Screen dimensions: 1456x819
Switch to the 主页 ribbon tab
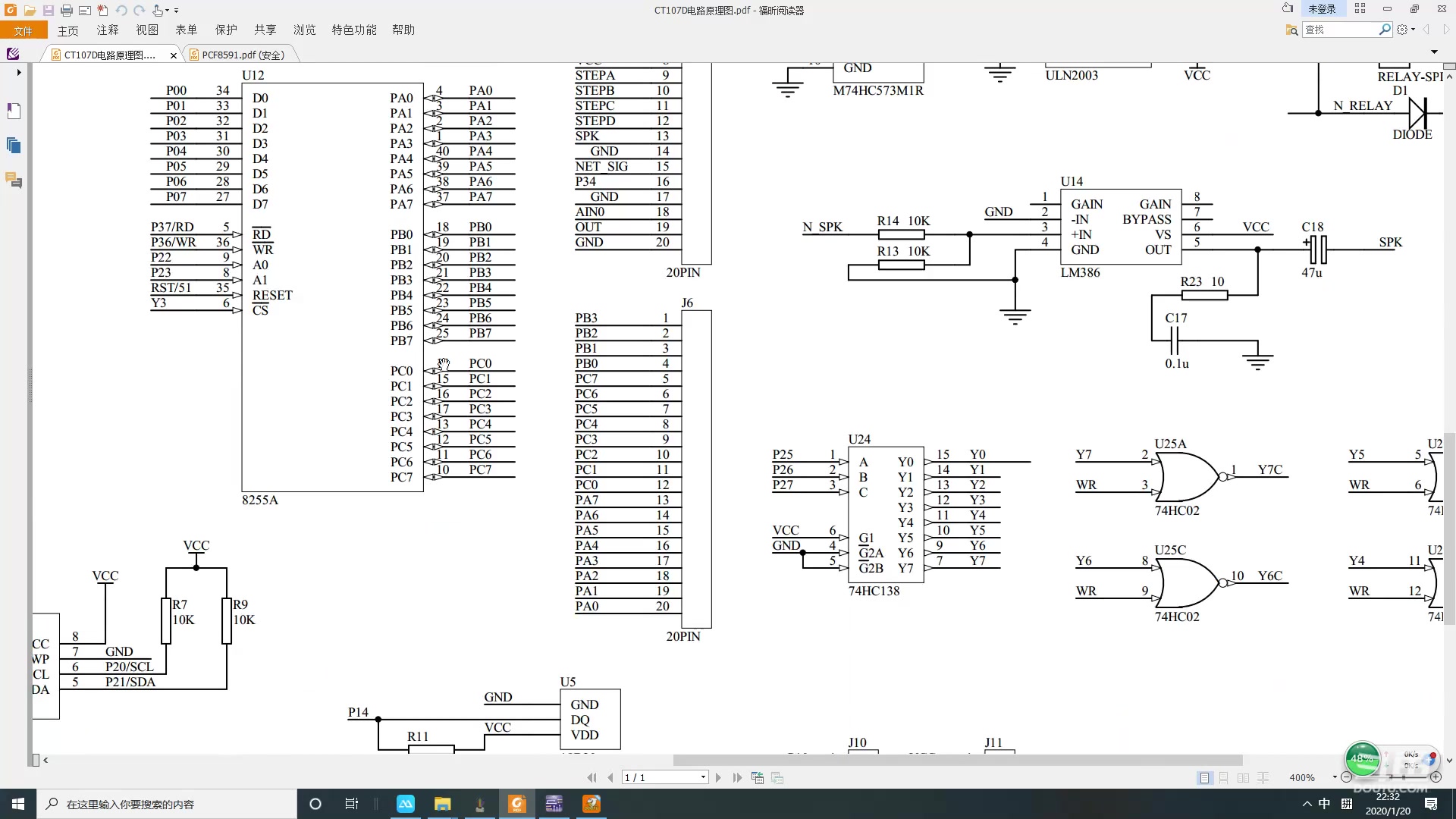pyautogui.click(x=67, y=30)
